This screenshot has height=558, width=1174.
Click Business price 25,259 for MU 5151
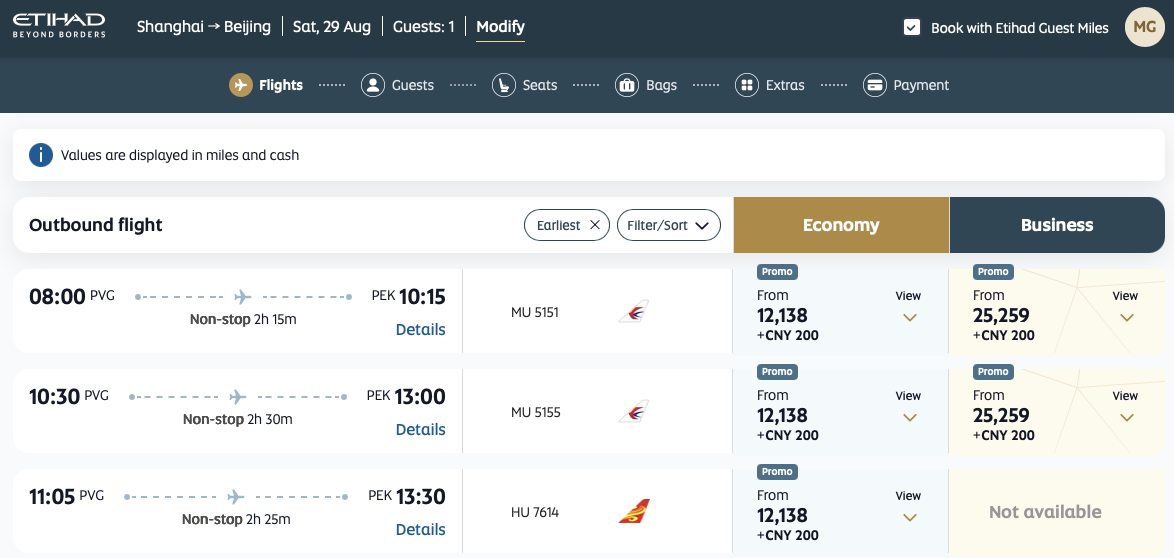tap(1001, 315)
